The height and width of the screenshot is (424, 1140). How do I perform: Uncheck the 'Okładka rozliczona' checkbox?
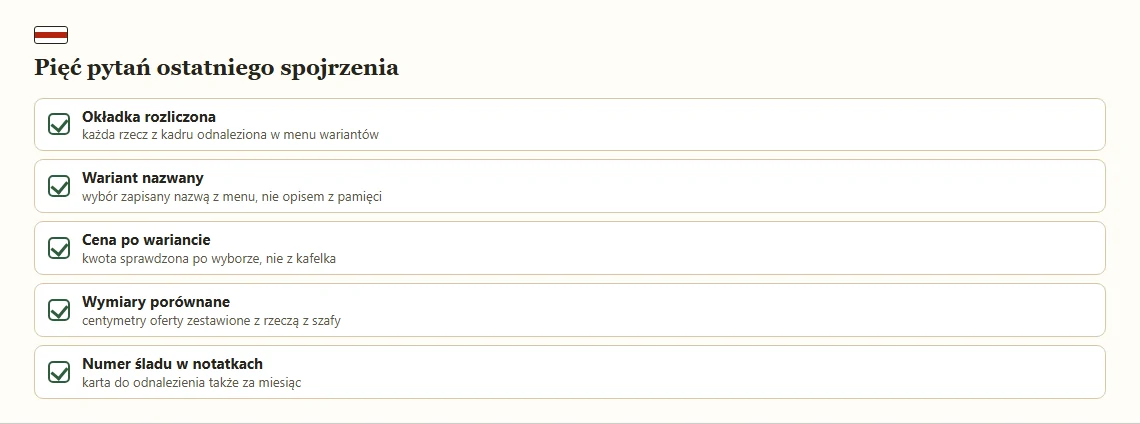(59, 124)
